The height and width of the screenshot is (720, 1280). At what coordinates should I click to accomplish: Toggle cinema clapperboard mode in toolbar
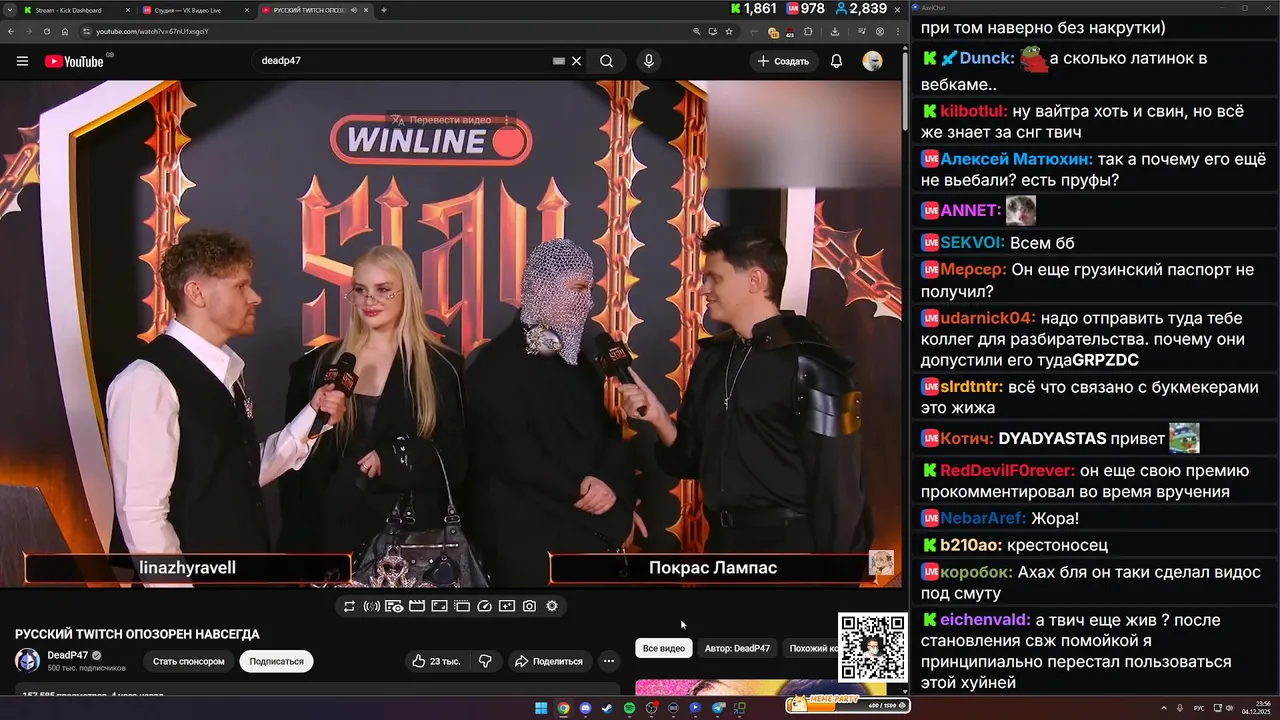pyautogui.click(x=417, y=606)
